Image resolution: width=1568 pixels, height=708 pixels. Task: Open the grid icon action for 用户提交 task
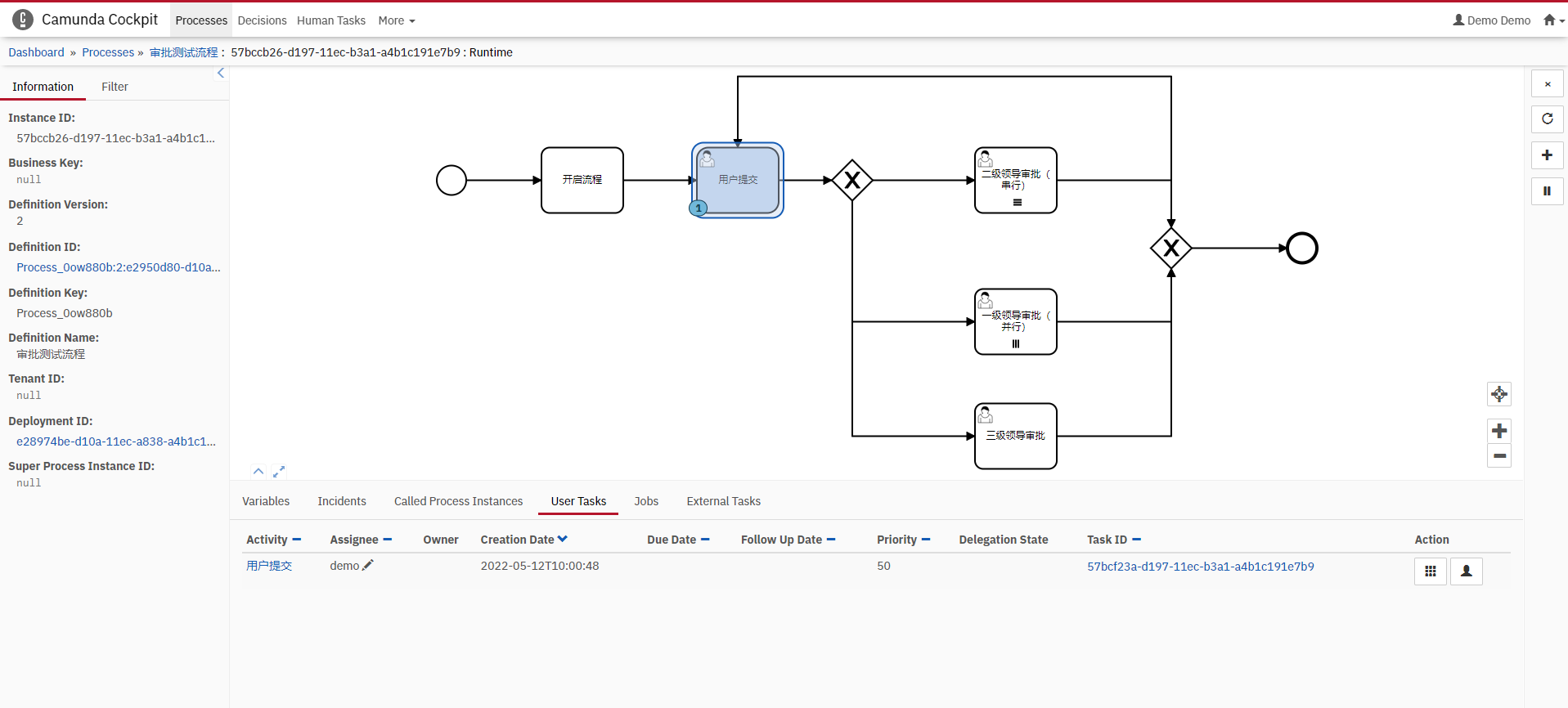click(x=1430, y=571)
